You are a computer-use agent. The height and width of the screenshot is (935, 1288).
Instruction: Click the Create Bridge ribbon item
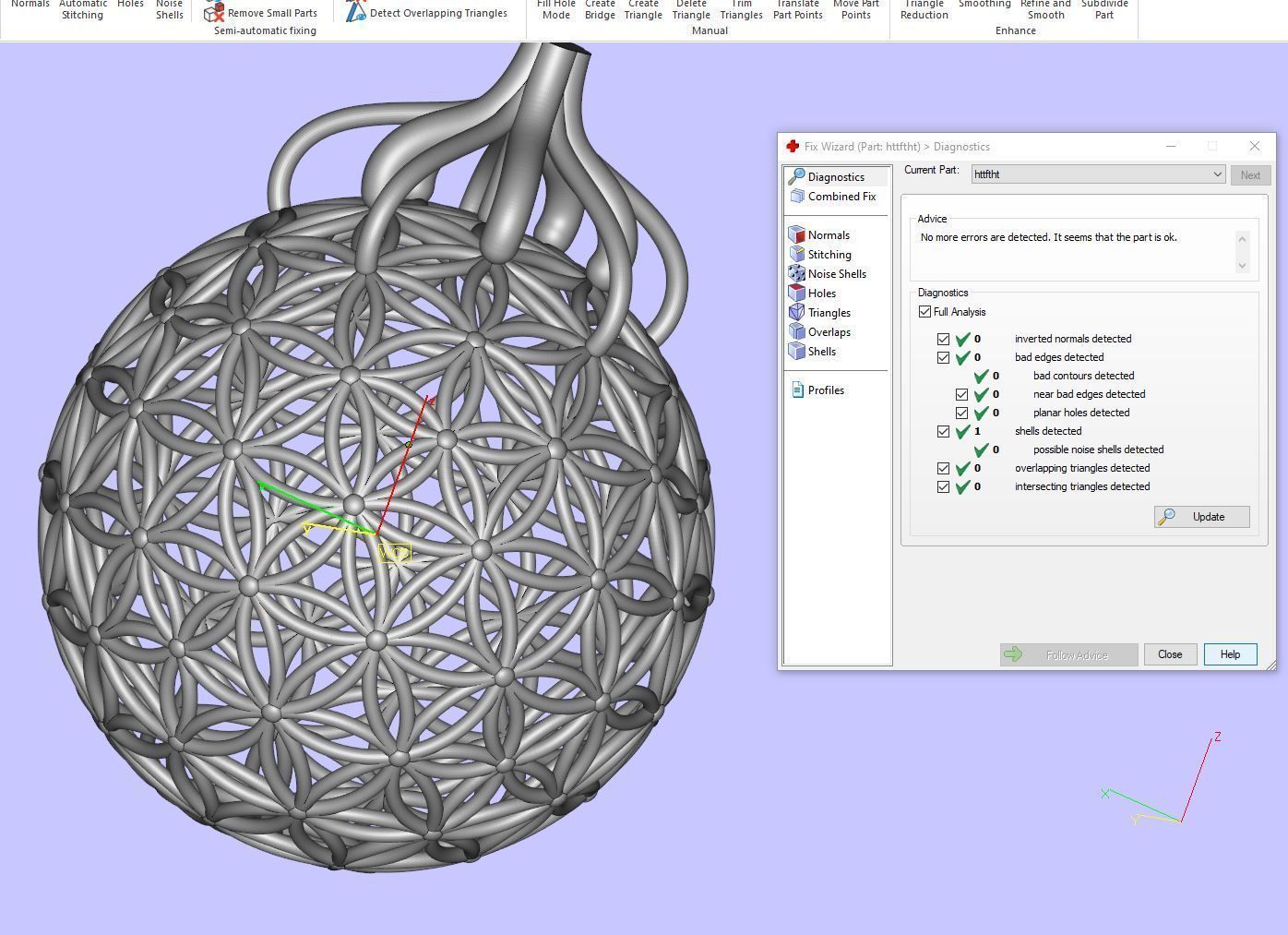pyautogui.click(x=600, y=9)
